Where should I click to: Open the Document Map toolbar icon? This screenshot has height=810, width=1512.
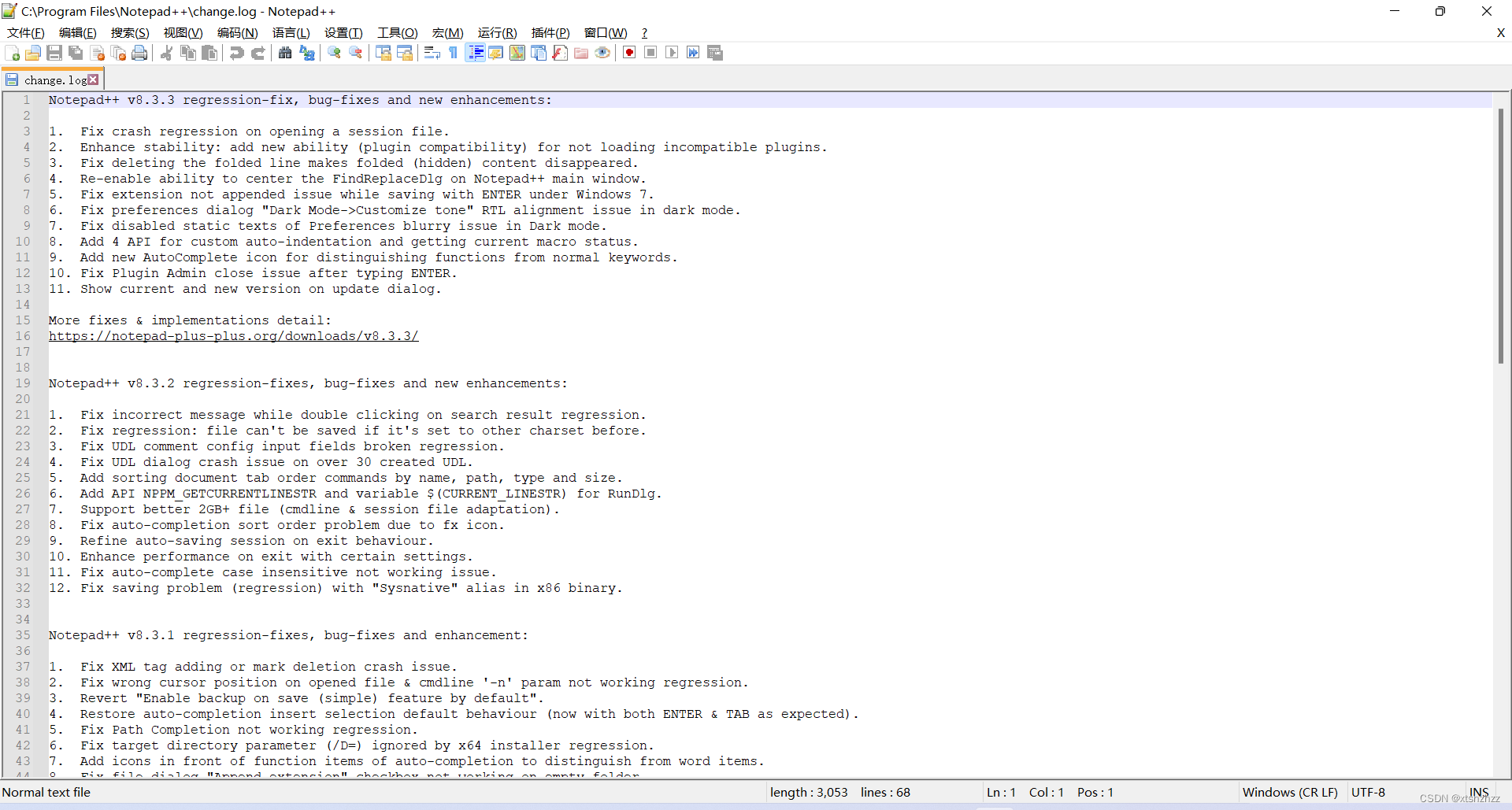517,53
